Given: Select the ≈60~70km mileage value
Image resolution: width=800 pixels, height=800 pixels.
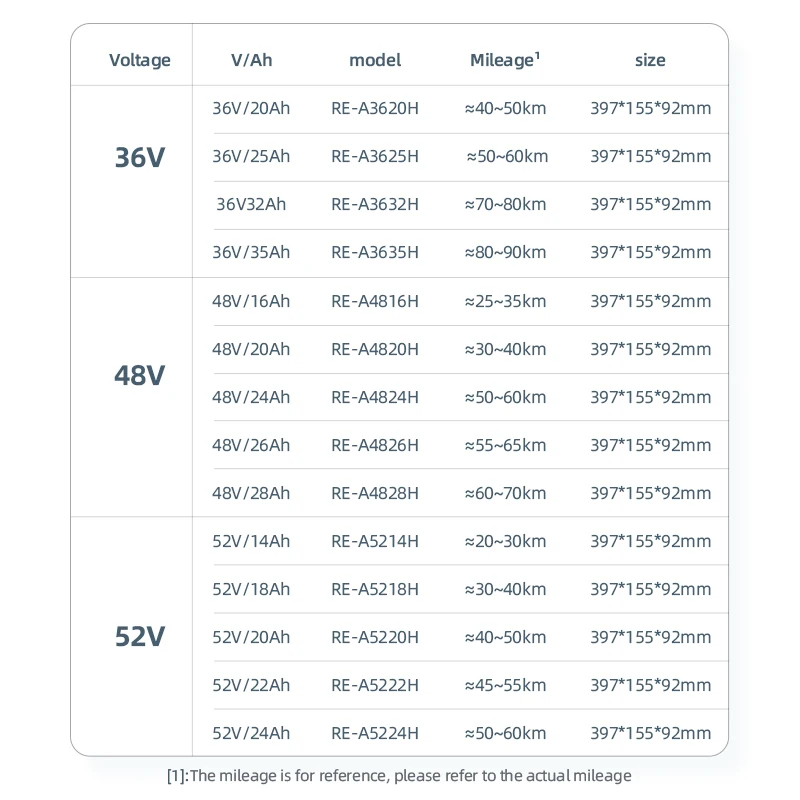Looking at the screenshot, I should 505,493.
